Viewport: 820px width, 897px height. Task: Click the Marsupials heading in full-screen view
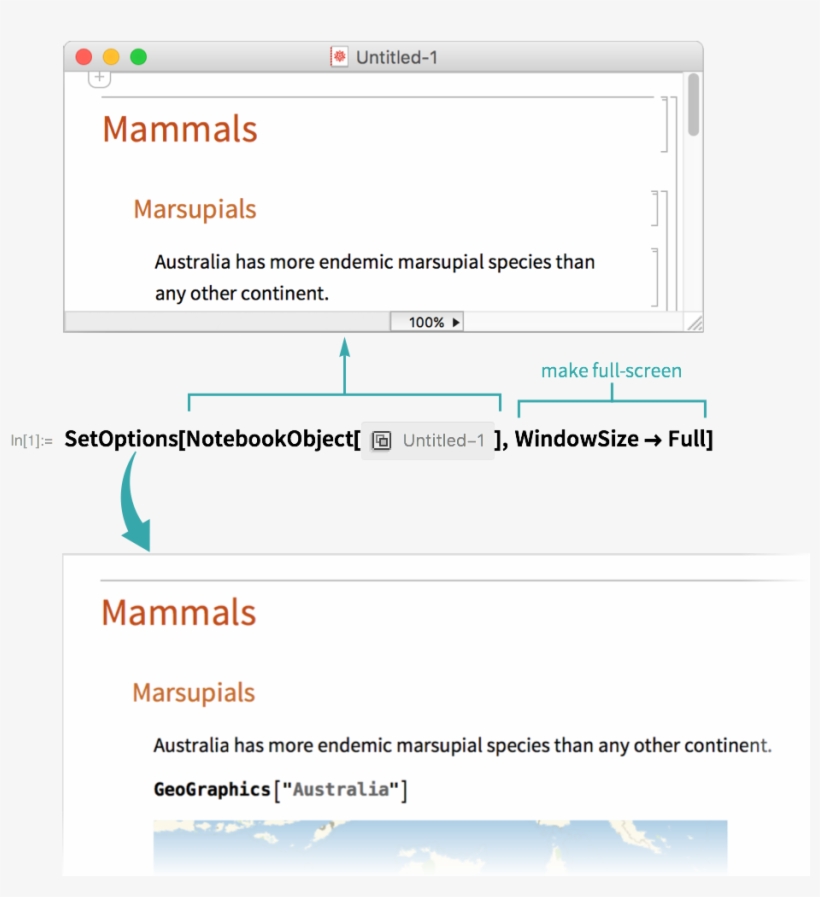(x=193, y=692)
